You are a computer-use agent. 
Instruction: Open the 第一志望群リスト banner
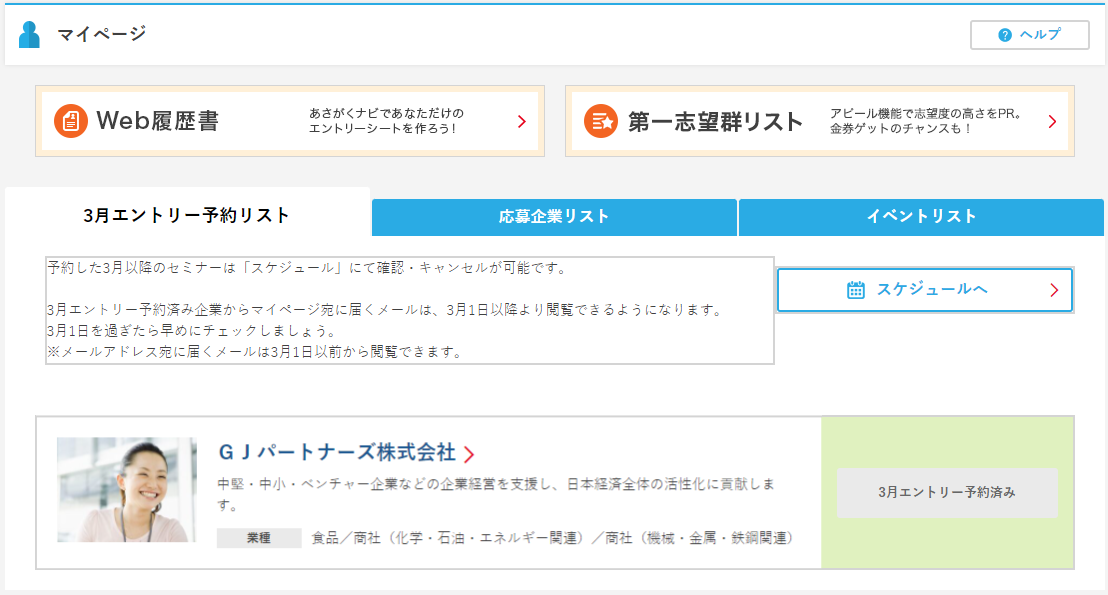click(820, 121)
